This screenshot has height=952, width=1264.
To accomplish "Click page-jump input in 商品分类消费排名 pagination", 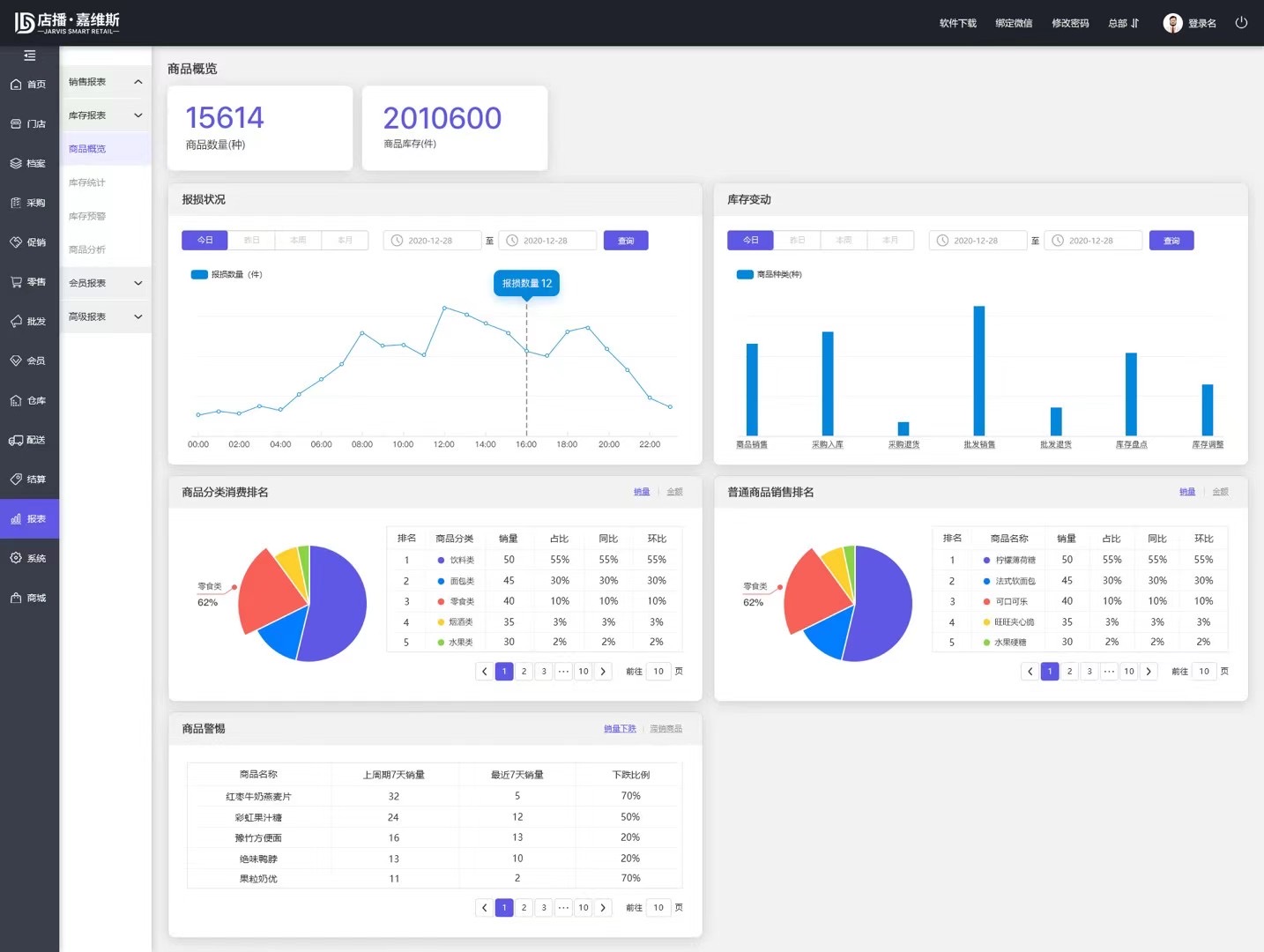I will pyautogui.click(x=658, y=672).
